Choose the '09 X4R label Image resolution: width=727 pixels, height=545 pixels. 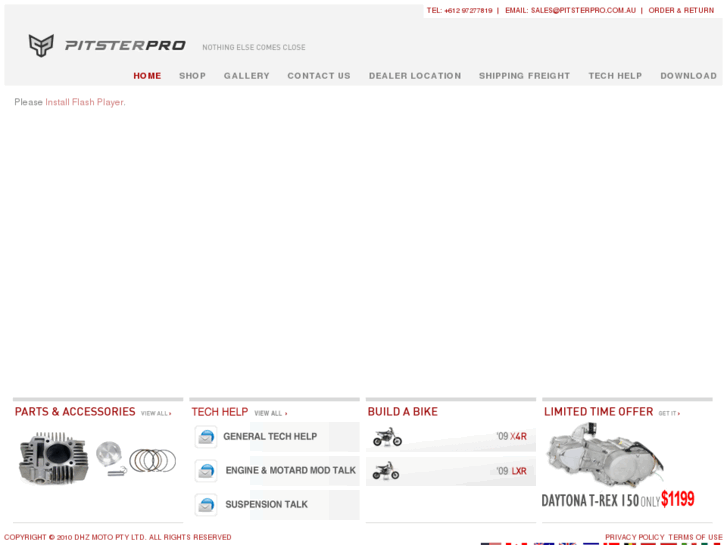(511, 436)
